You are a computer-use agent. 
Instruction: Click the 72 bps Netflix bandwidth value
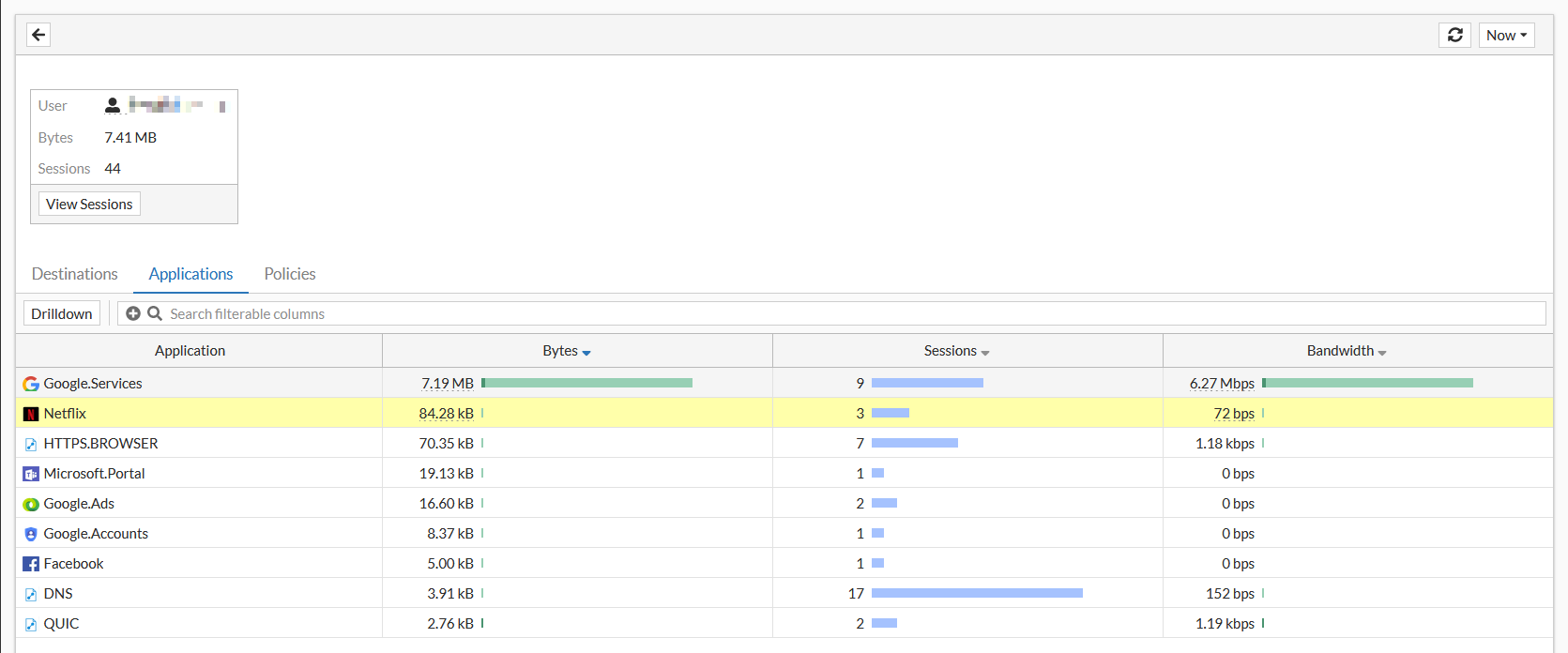pos(1234,413)
